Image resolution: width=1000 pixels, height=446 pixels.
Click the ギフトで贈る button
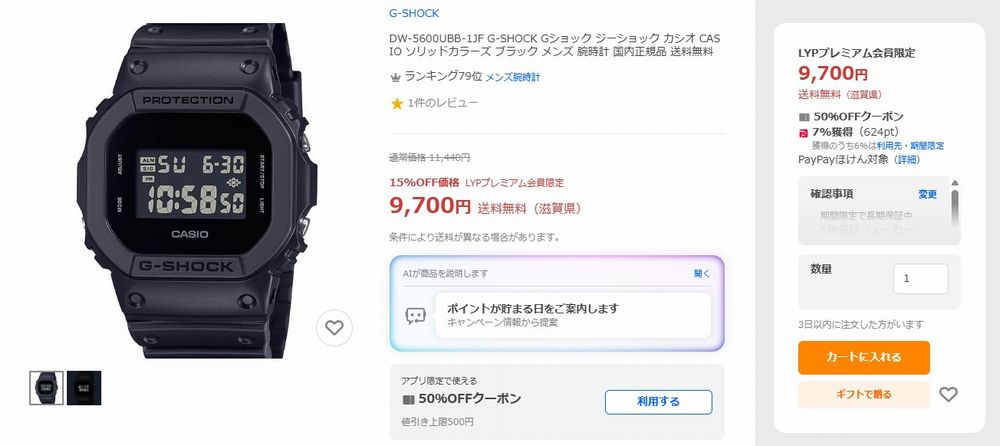[x=864, y=394]
